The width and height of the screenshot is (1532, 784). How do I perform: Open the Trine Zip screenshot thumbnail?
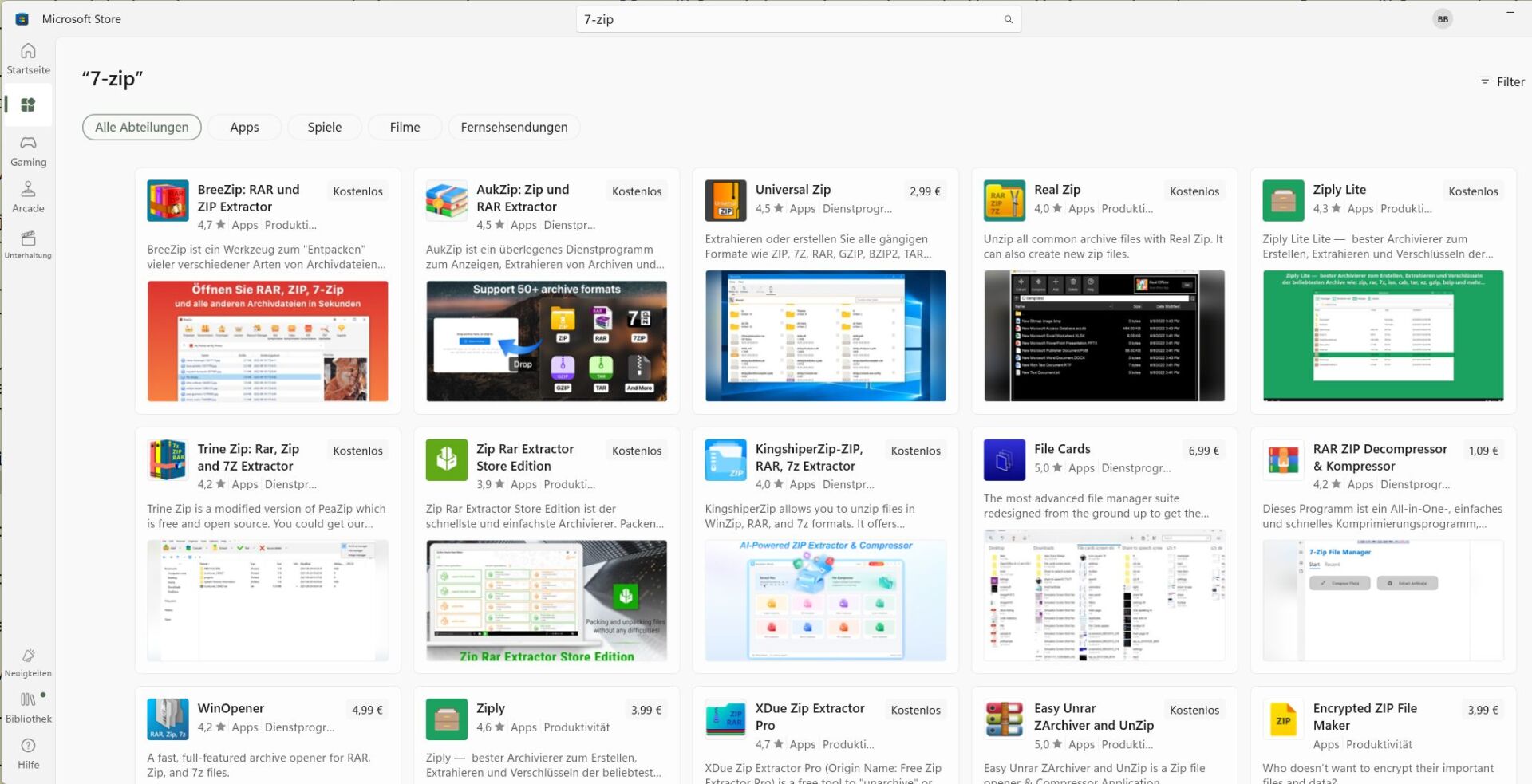click(x=267, y=601)
